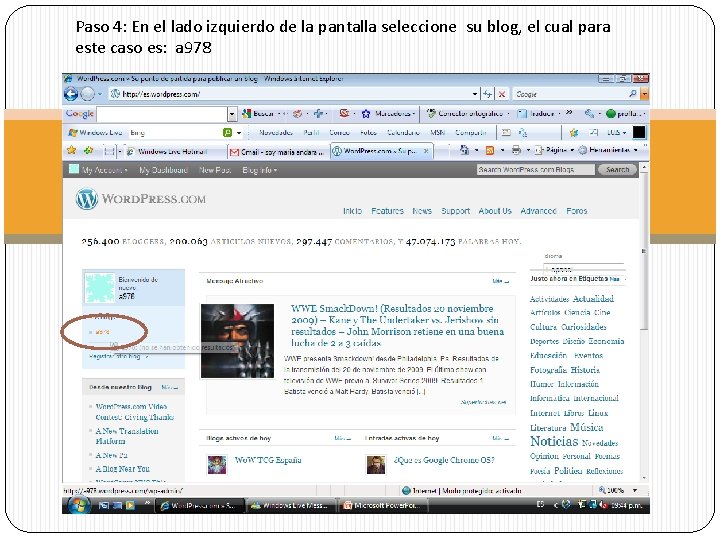Click the Google toolbar Buscar button

coord(258,113)
